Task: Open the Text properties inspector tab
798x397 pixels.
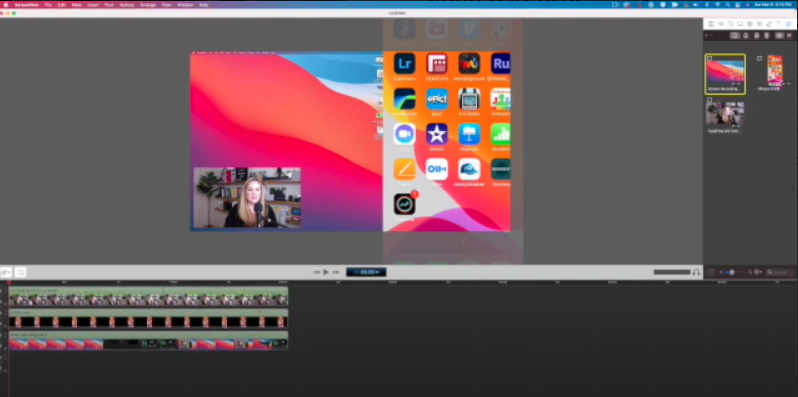Action: pos(779,24)
